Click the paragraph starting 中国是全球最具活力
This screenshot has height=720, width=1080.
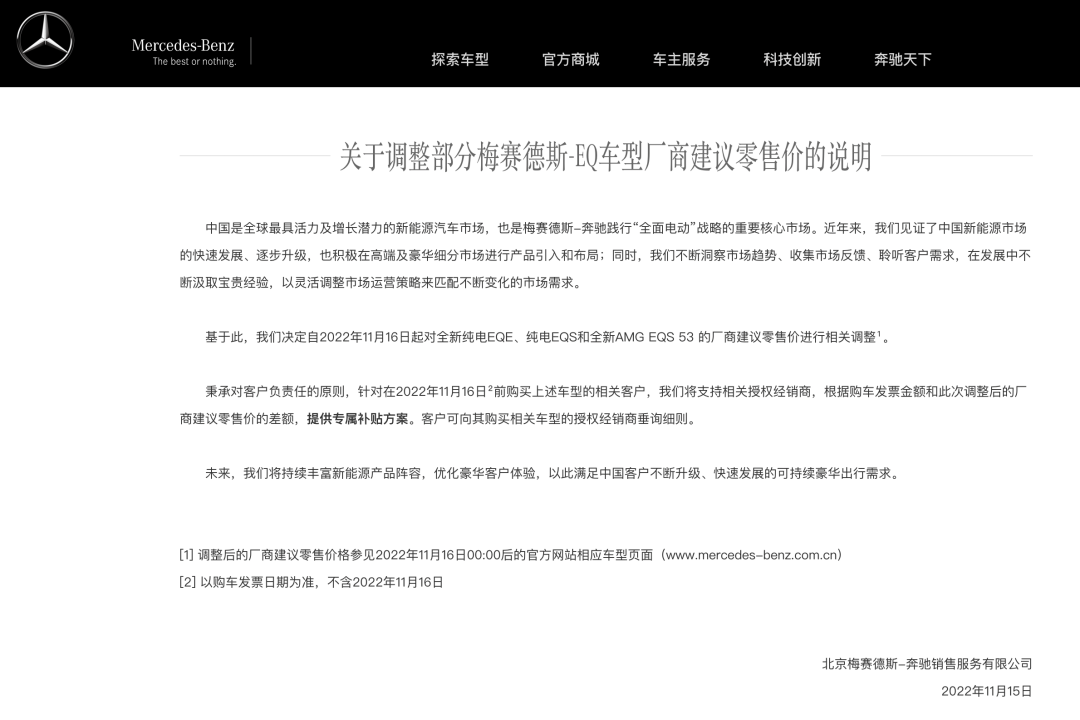click(605, 256)
